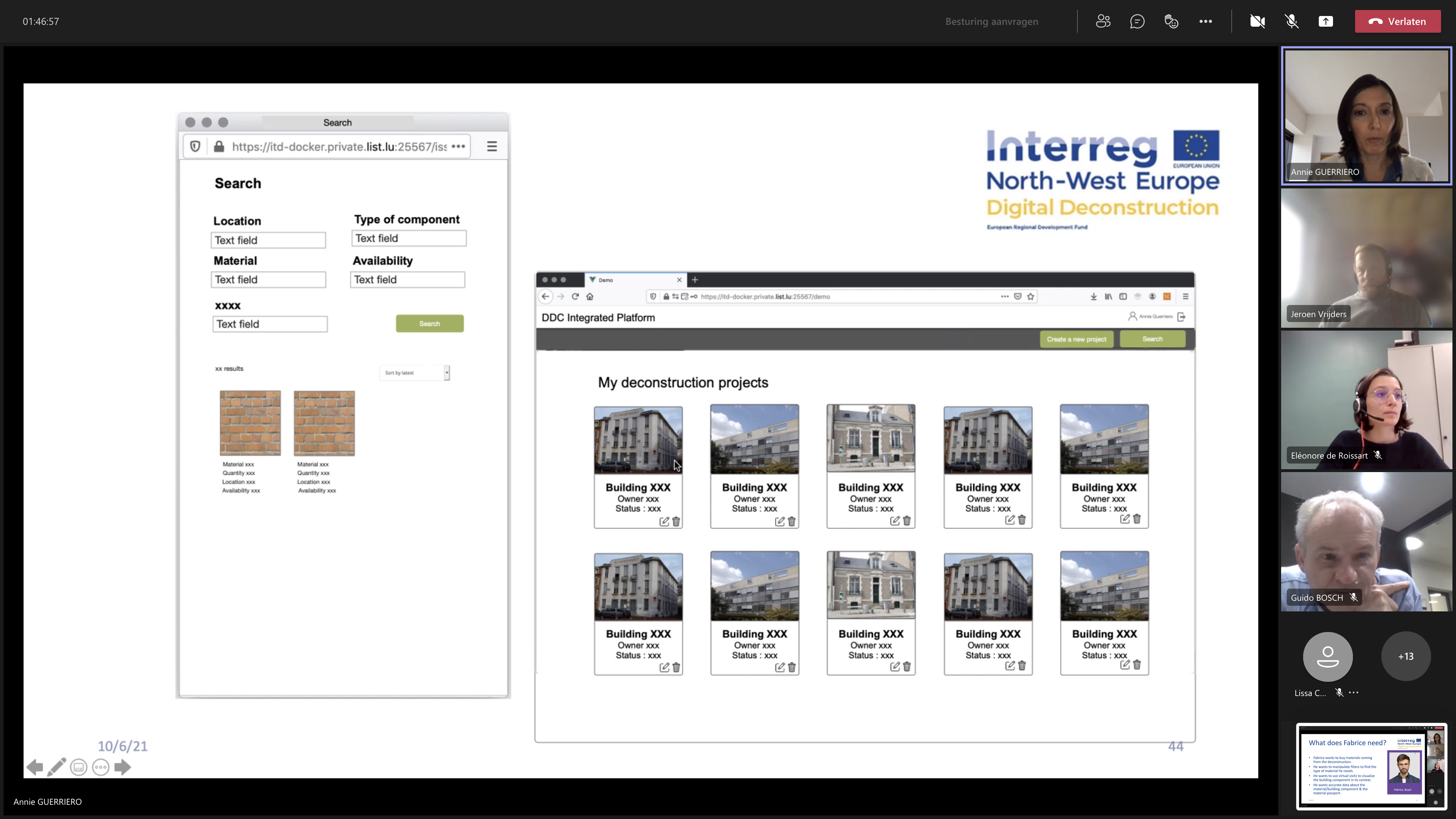
Task: Unmute the microphone
Action: click(x=1291, y=21)
